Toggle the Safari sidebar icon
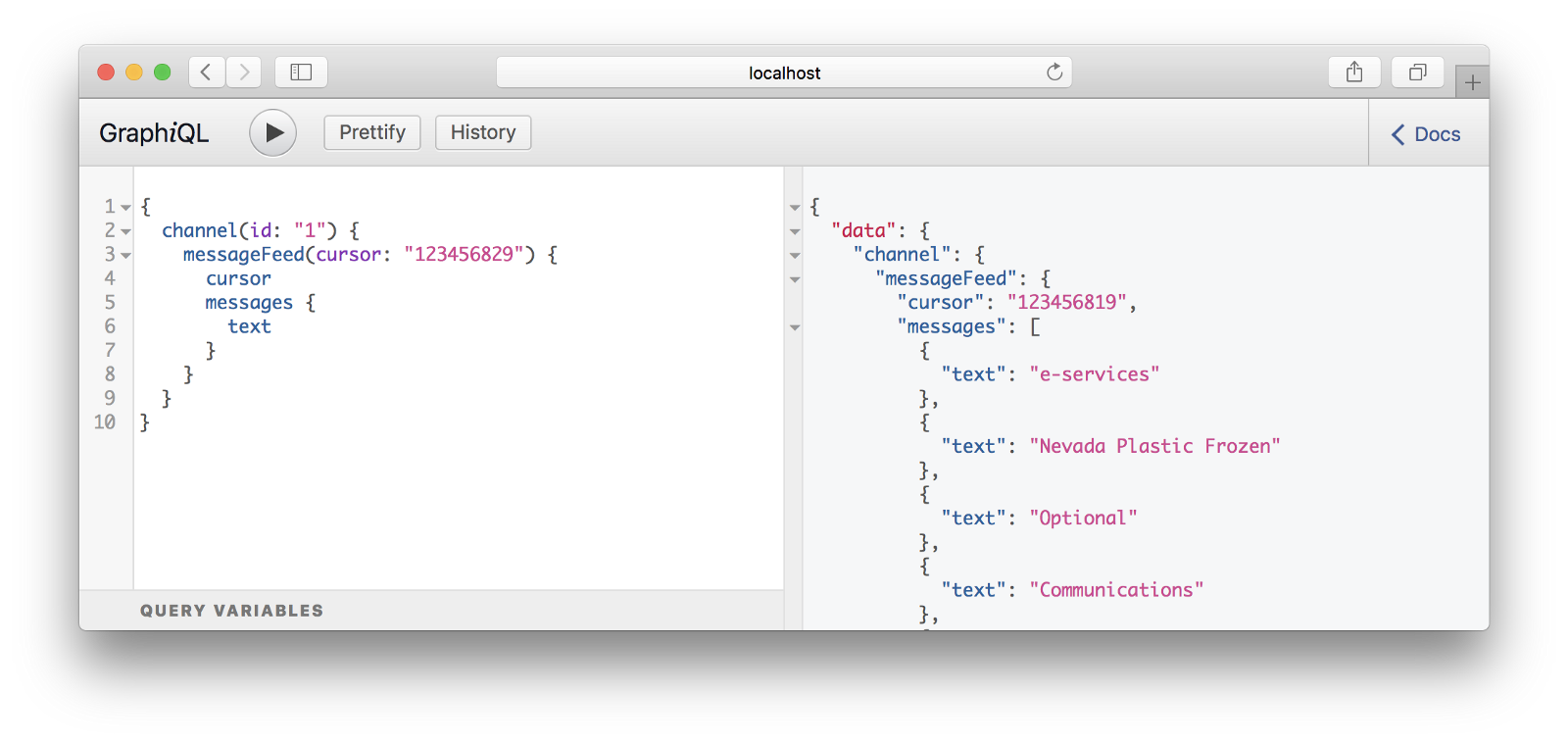The width and height of the screenshot is (1568, 743). pyautogui.click(x=301, y=72)
